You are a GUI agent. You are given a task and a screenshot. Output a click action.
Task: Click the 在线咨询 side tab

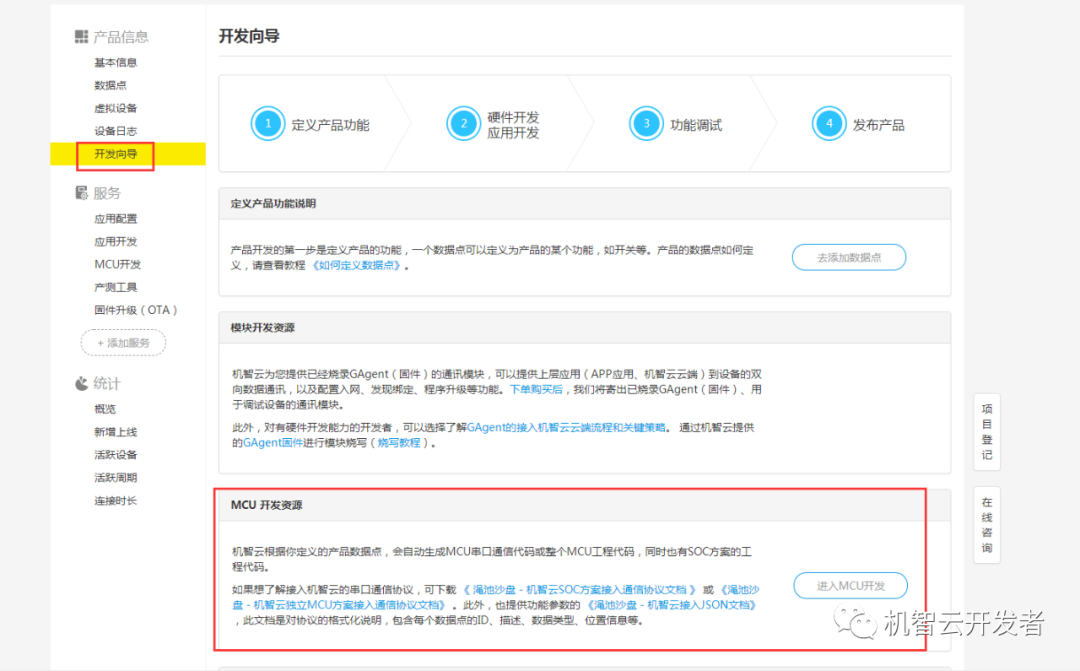pos(987,525)
